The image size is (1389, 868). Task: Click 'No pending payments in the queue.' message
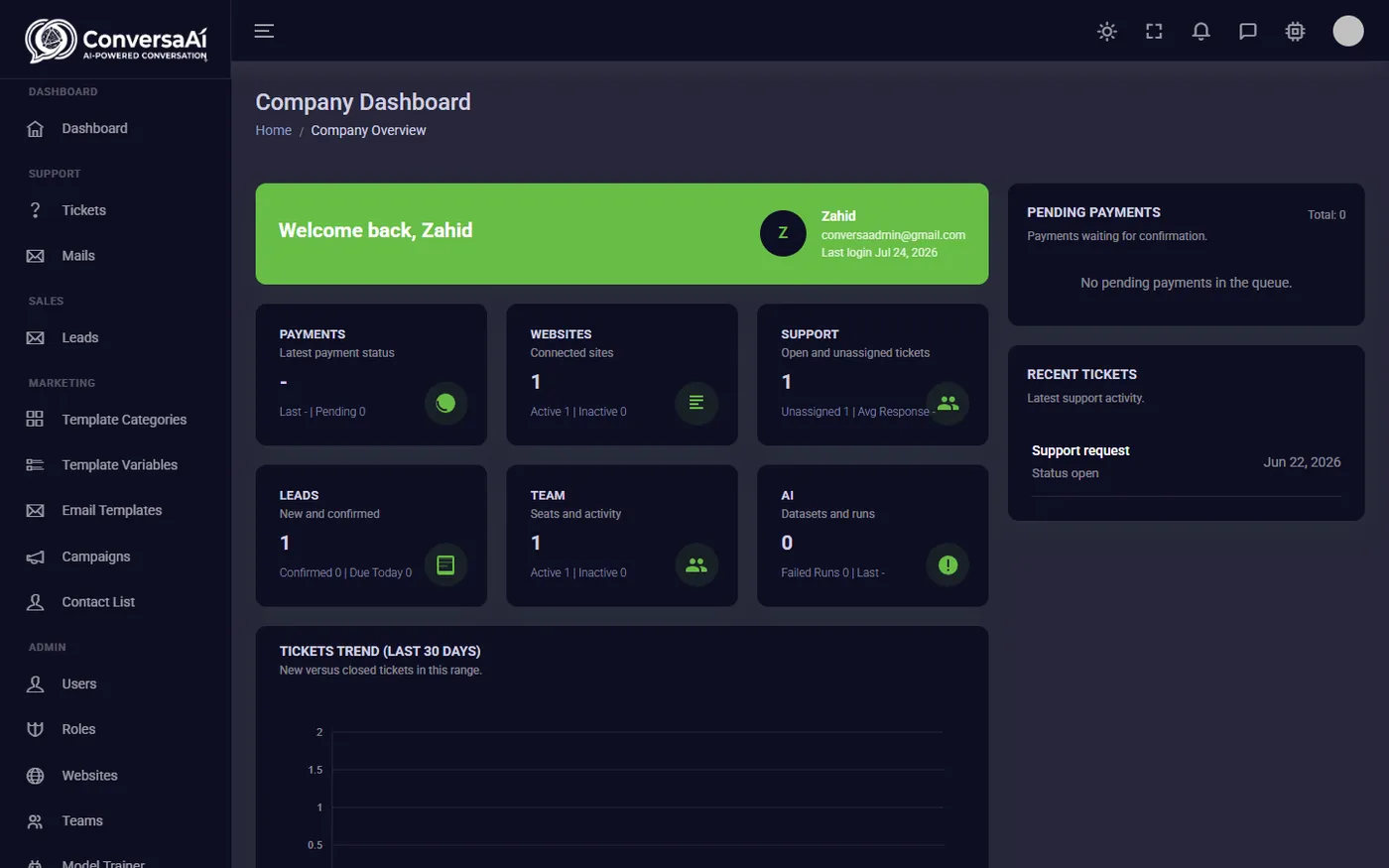[1186, 283]
